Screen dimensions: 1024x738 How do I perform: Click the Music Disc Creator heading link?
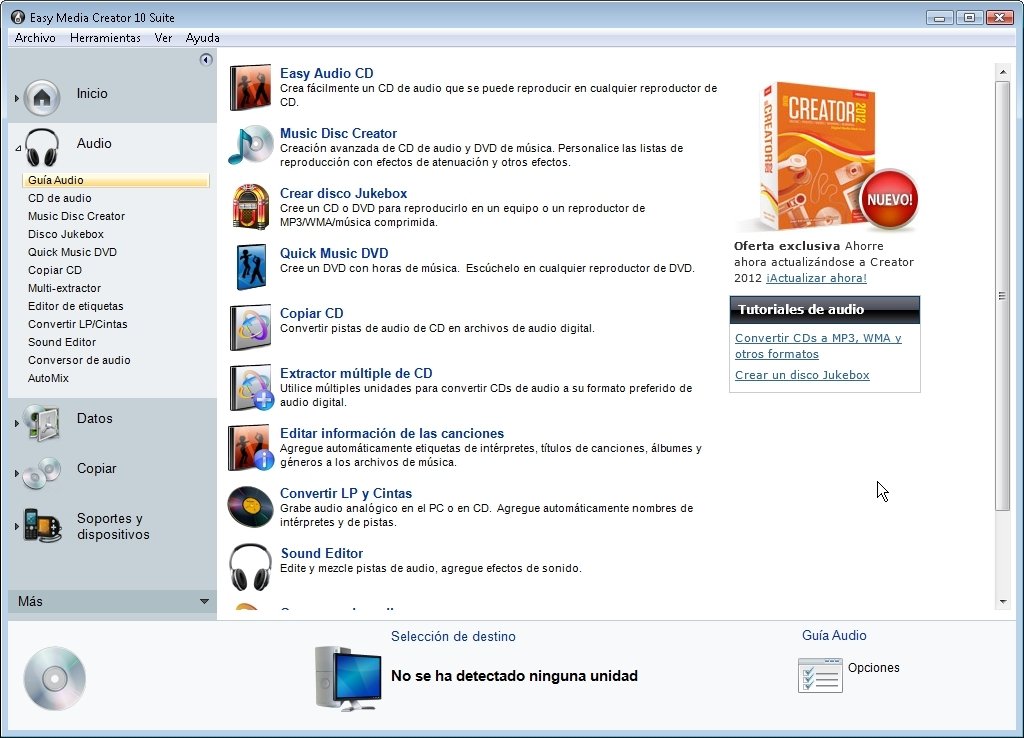(x=338, y=133)
